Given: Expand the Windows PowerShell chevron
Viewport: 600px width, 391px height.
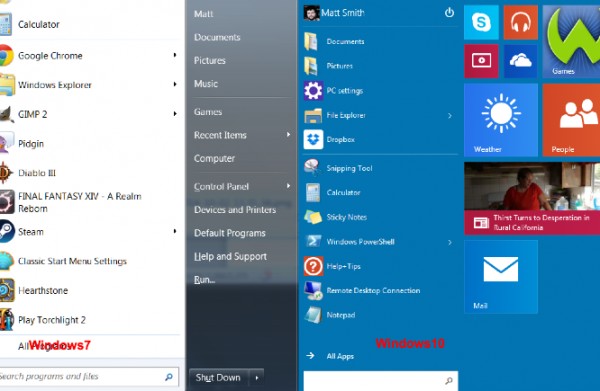Looking at the screenshot, I should tap(450, 242).
